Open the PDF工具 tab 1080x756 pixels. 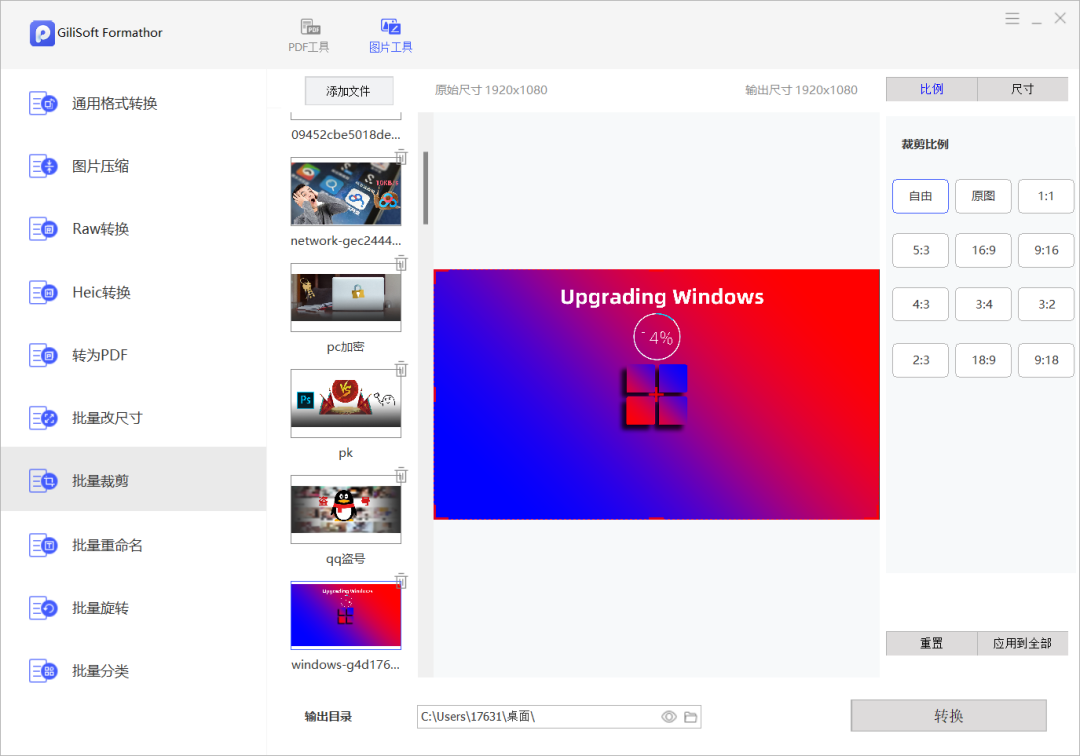[x=309, y=36]
